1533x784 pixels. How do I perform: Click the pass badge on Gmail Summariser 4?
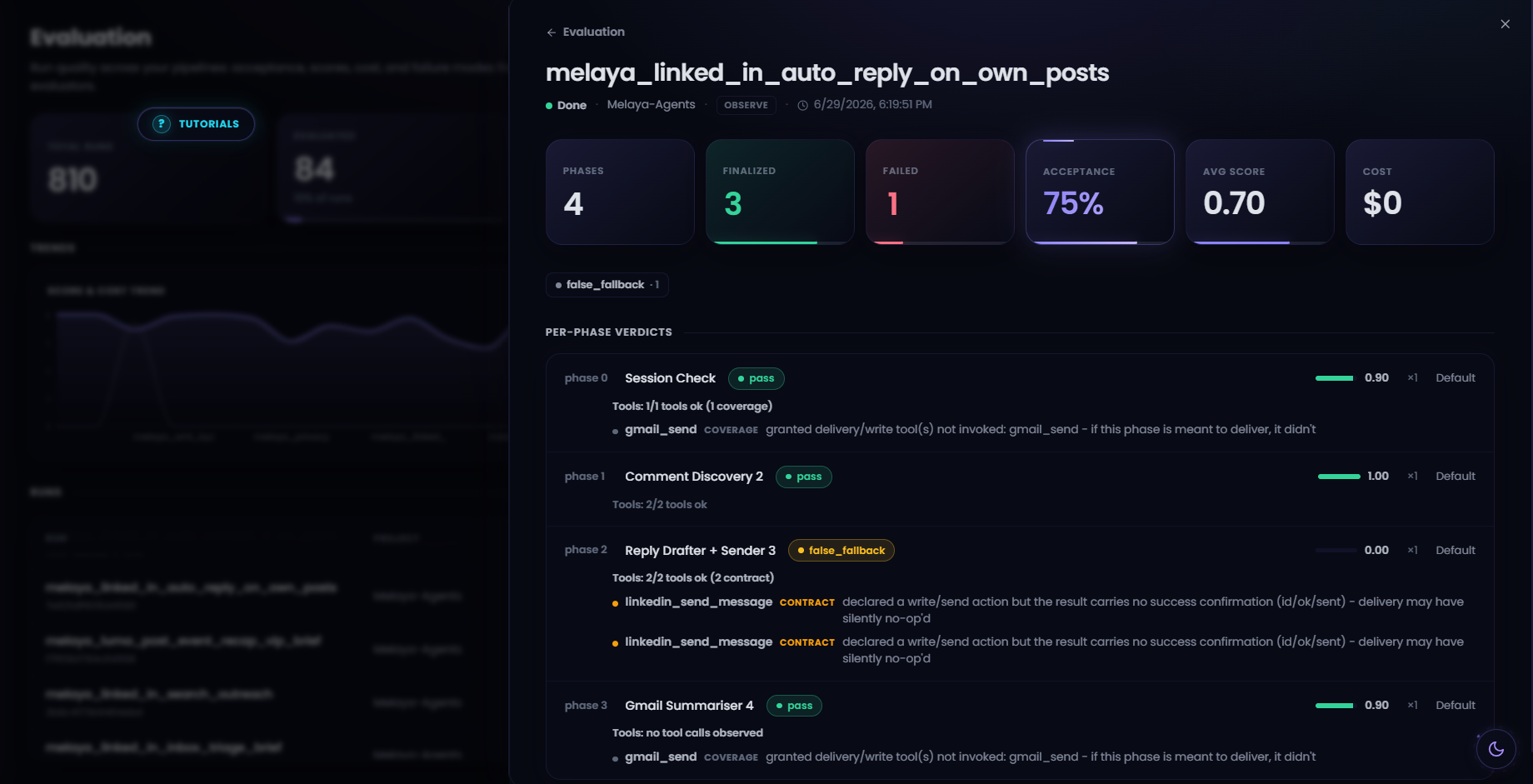(794, 706)
